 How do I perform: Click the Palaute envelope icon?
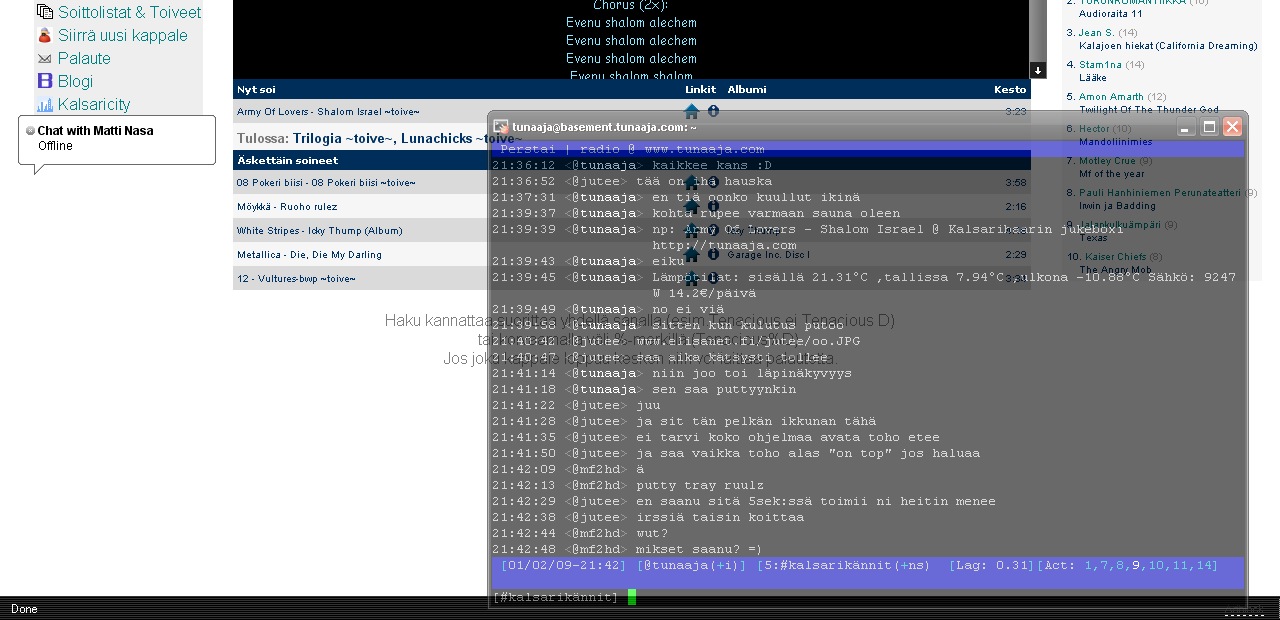point(44,58)
